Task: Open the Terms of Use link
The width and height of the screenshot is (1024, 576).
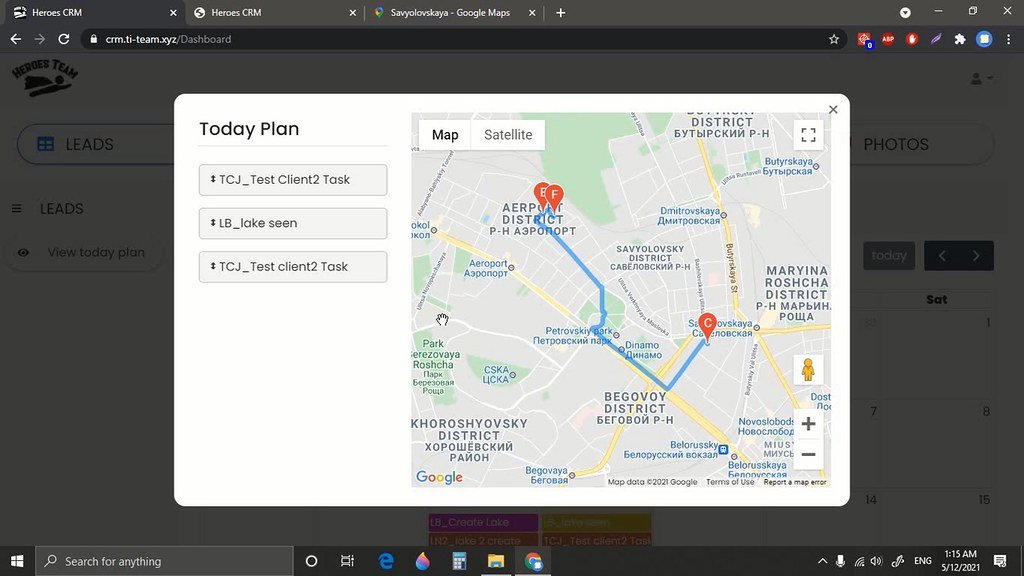Action: coord(730,482)
